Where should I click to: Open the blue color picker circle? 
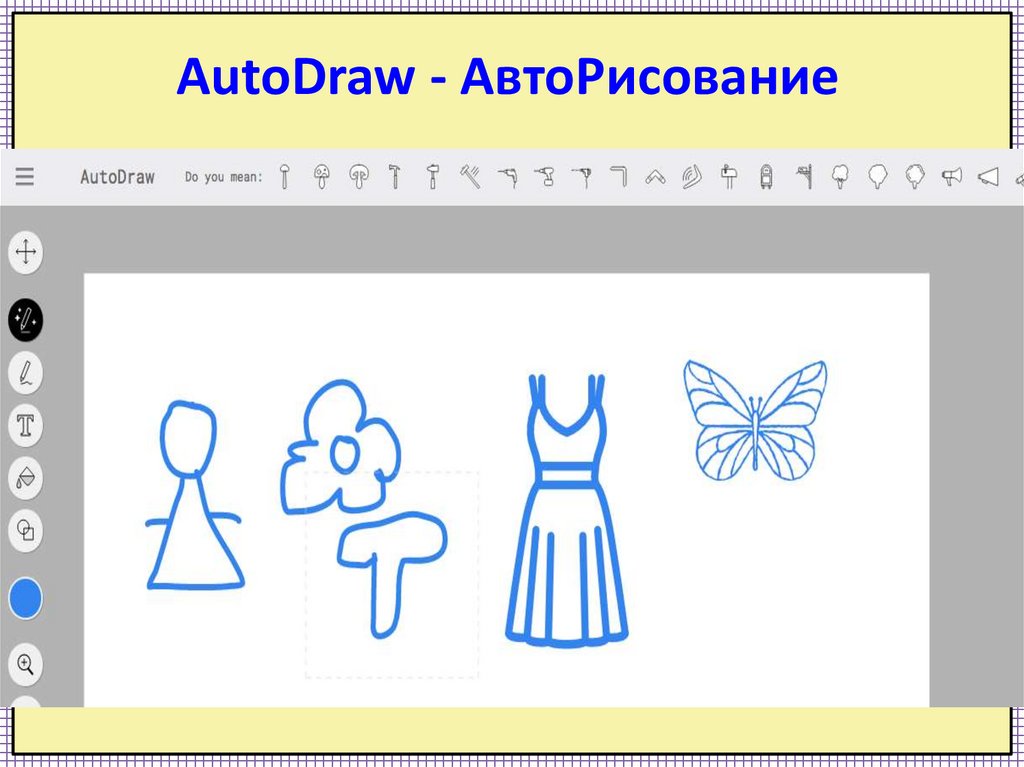tap(25, 598)
